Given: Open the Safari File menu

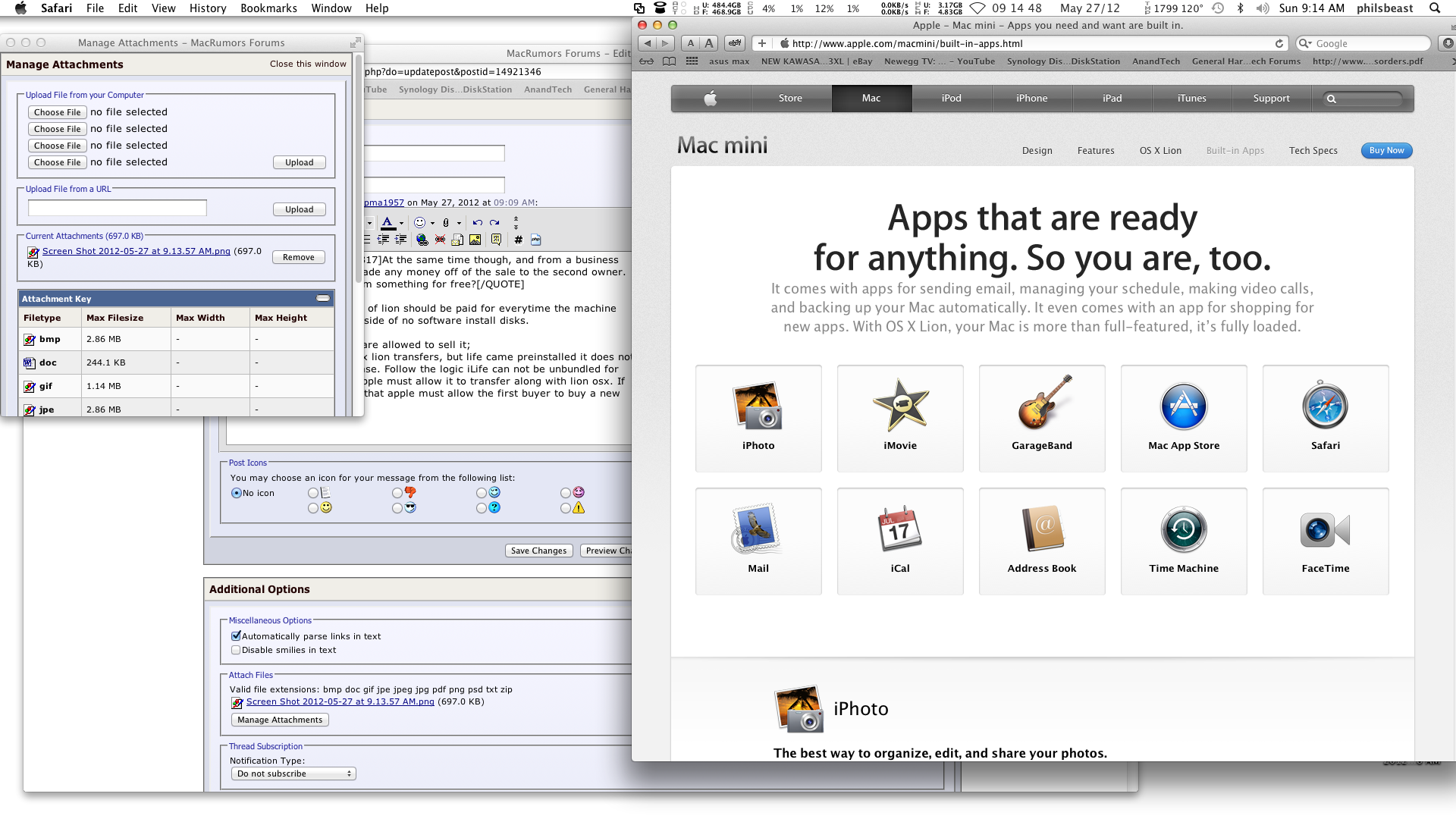Looking at the screenshot, I should [95, 8].
